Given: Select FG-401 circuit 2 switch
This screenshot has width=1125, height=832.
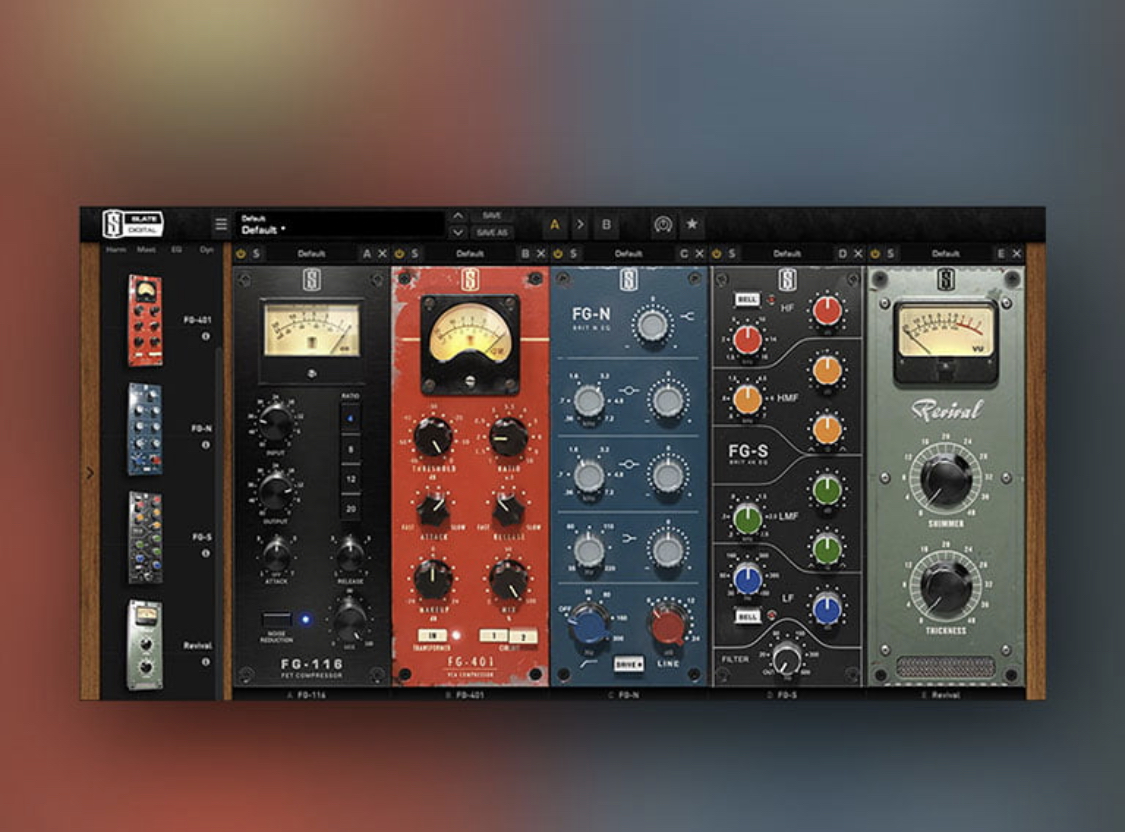Looking at the screenshot, I should pos(524,636).
